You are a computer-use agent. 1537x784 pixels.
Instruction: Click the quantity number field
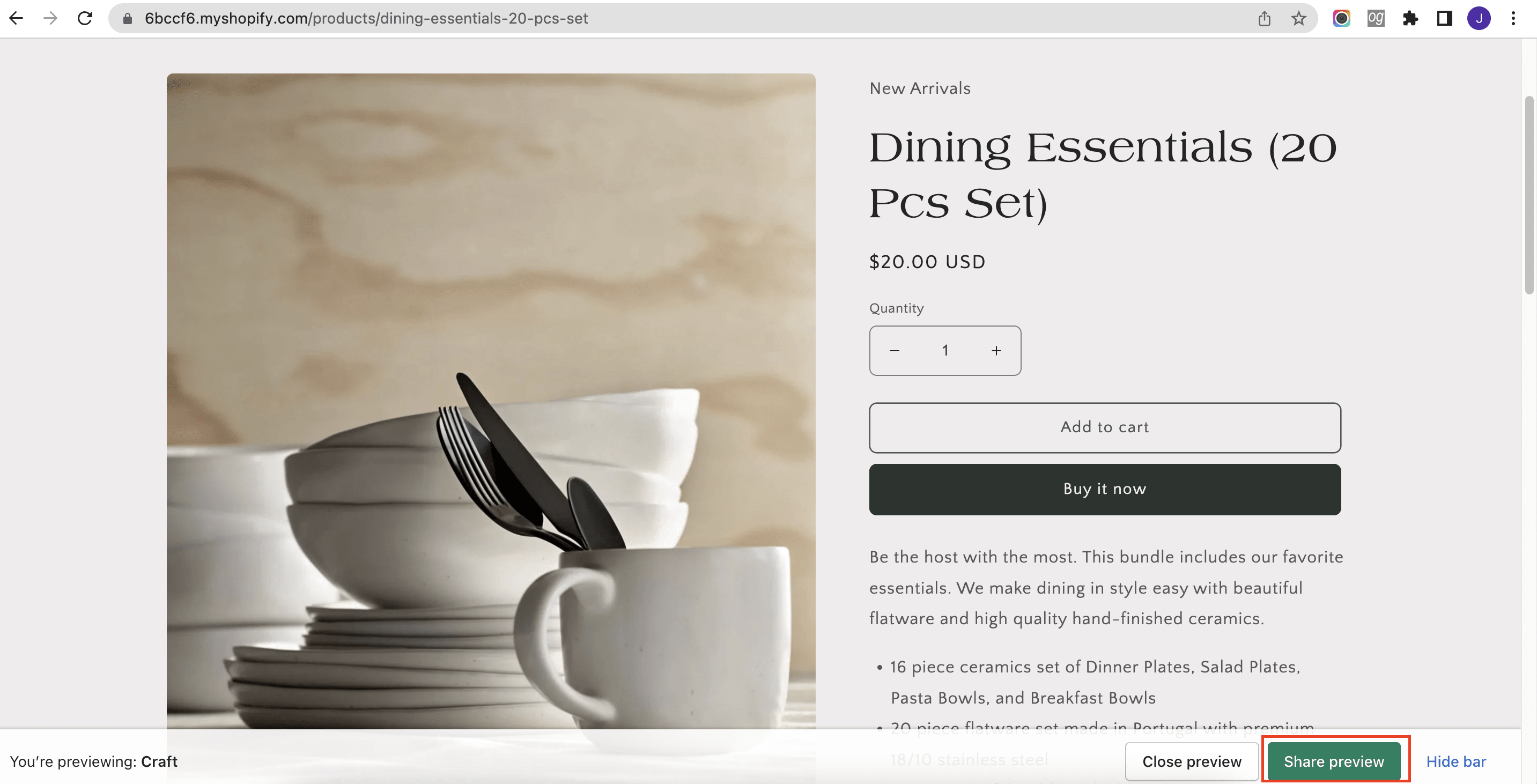pos(945,351)
